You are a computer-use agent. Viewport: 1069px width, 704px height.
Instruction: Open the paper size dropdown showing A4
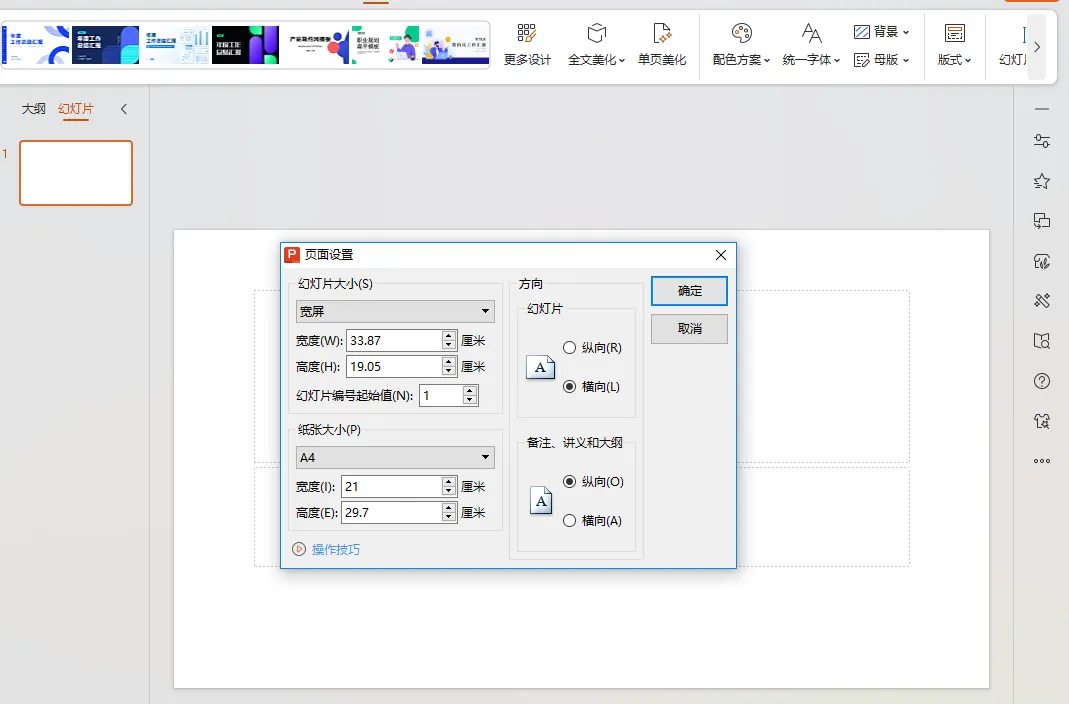tap(395, 457)
